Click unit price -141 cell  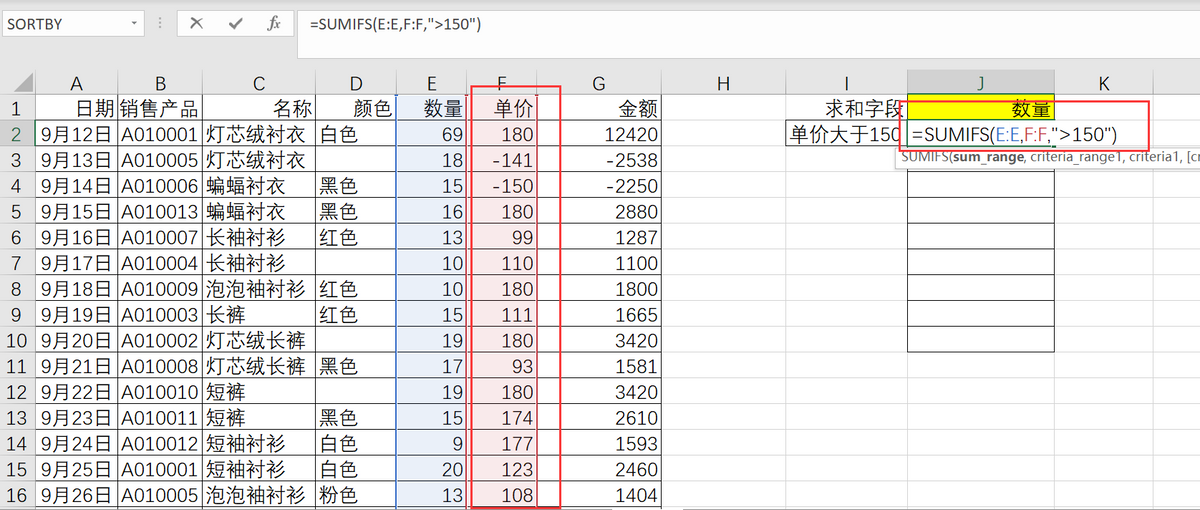502,160
